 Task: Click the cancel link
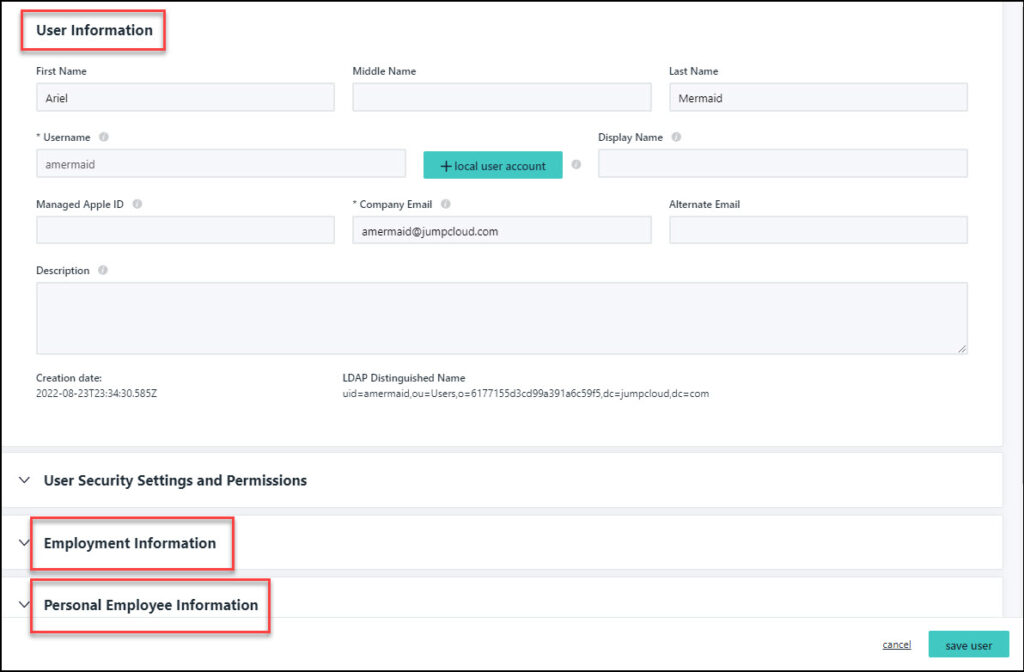[896, 645]
